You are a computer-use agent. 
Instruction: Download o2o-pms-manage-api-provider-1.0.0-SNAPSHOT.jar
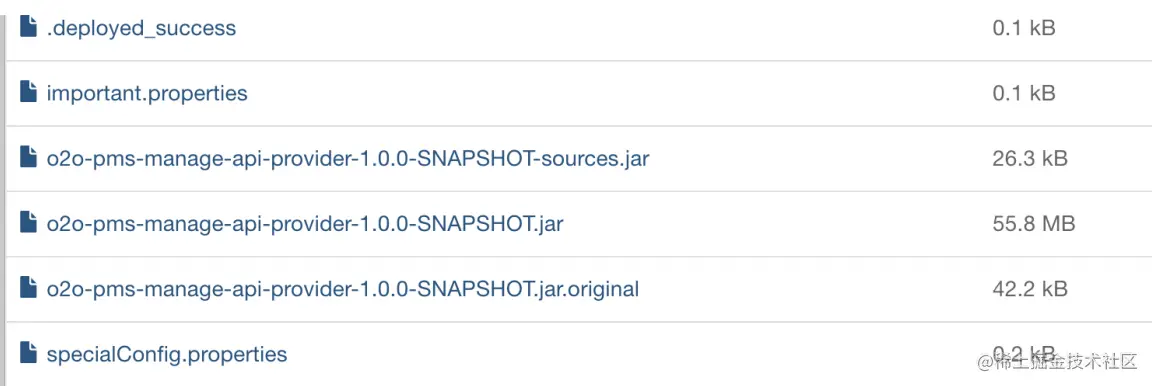[x=305, y=224]
